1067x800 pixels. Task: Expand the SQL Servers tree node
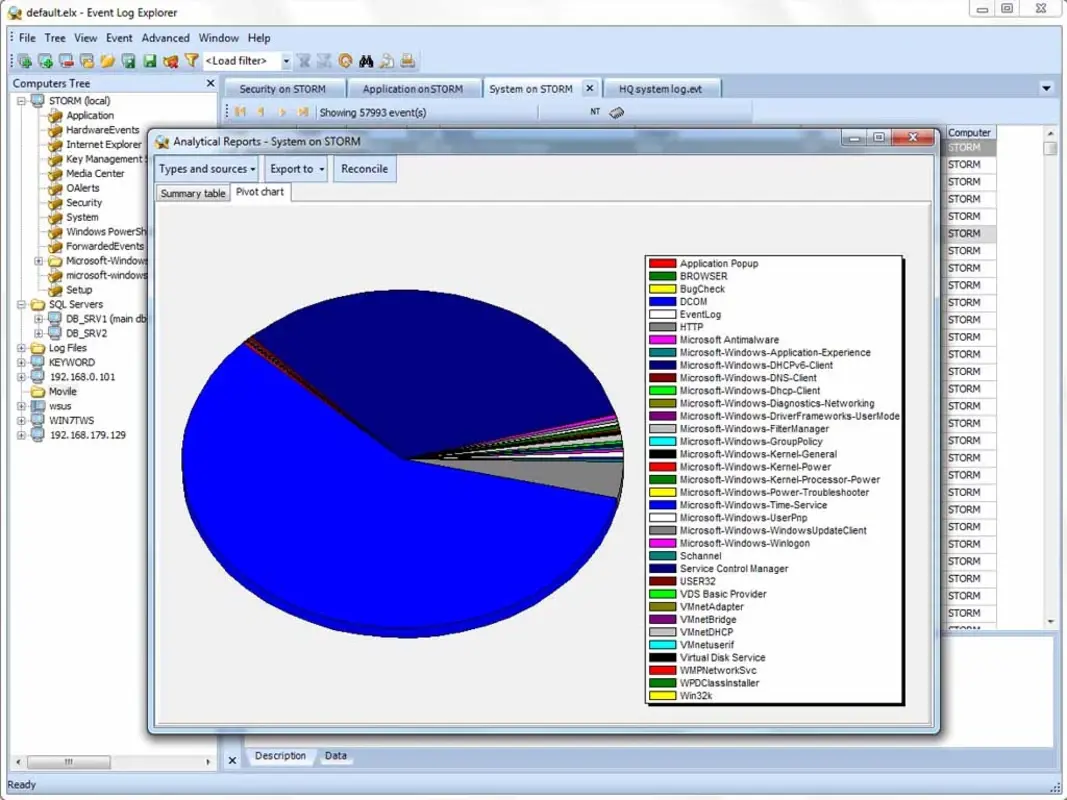[x=22, y=304]
